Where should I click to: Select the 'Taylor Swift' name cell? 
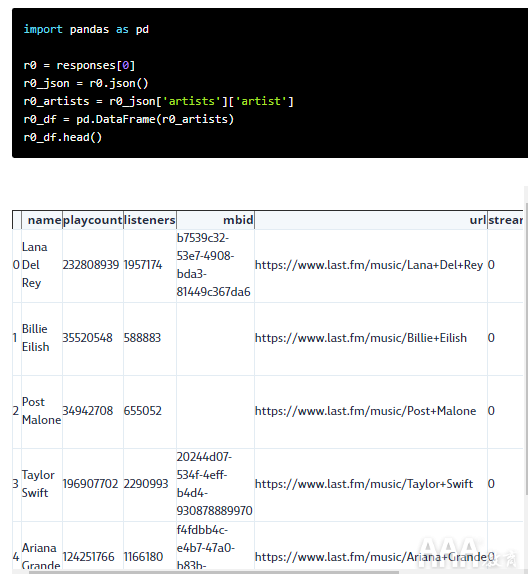point(42,484)
